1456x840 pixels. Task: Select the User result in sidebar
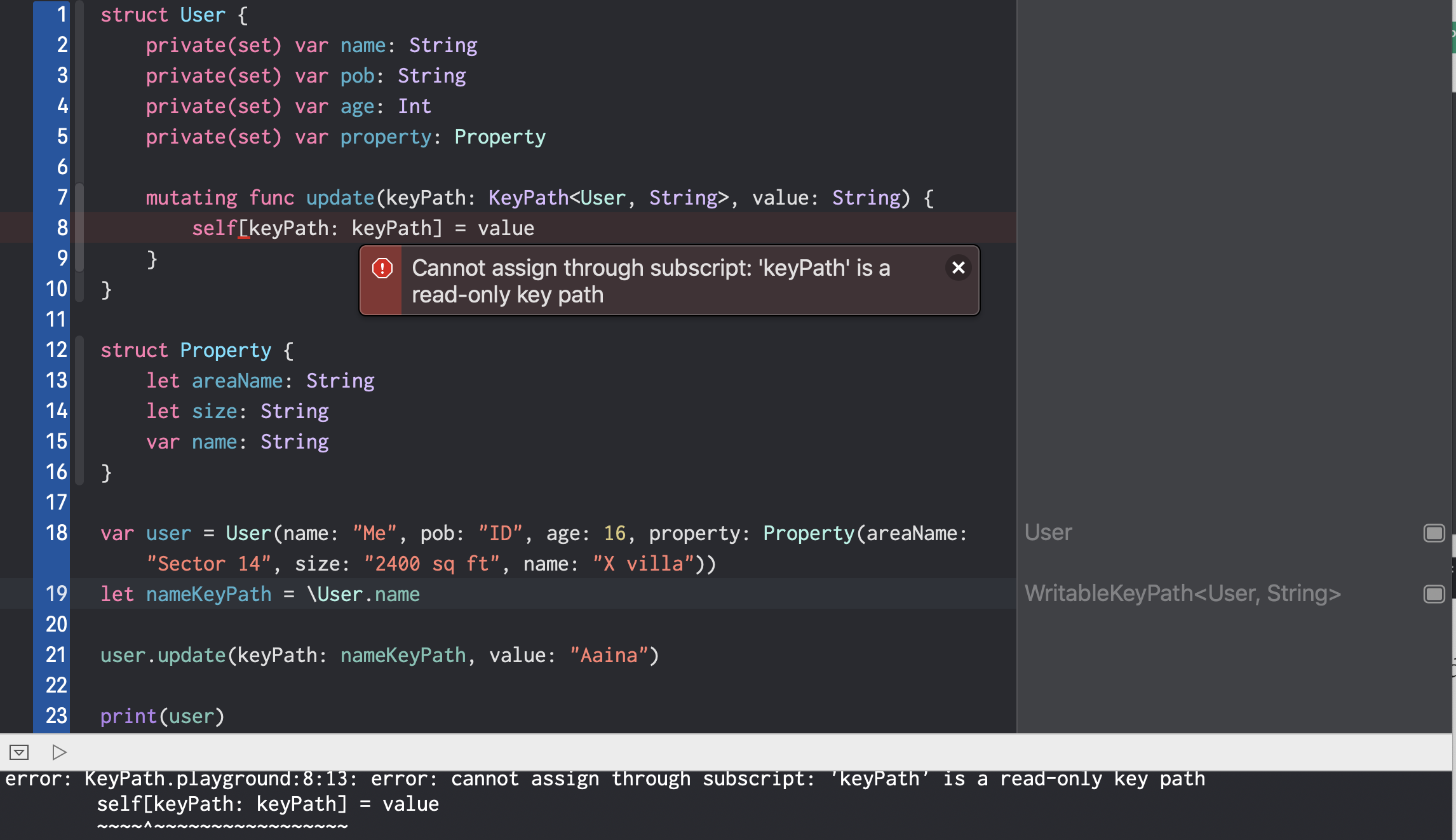coord(1048,532)
